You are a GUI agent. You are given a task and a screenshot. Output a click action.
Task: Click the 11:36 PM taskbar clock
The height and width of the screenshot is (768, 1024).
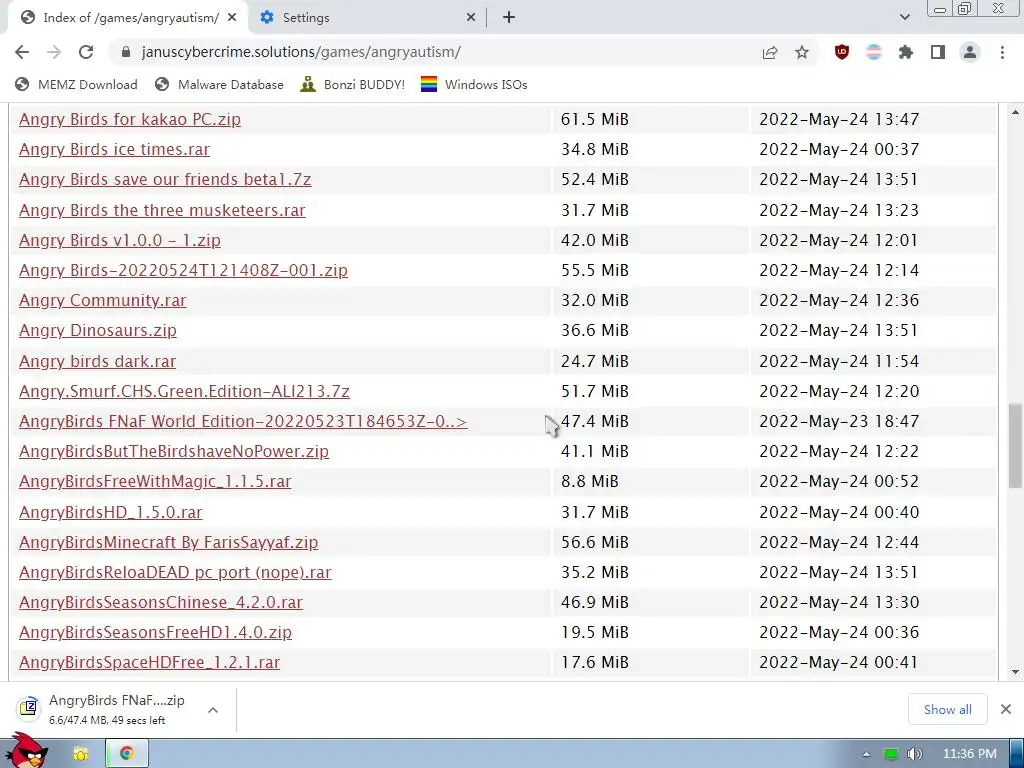[x=970, y=754]
